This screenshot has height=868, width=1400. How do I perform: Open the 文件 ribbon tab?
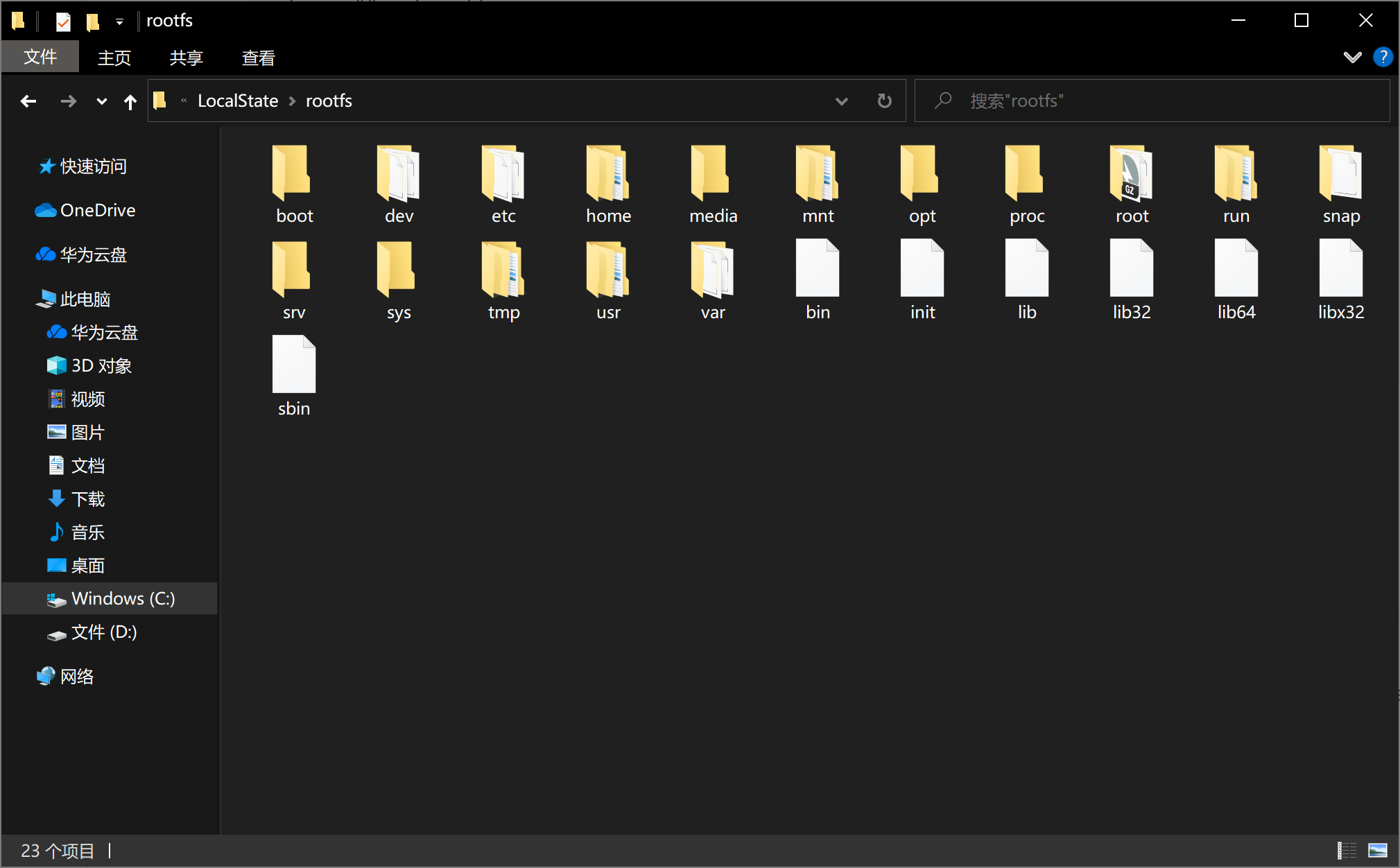(x=40, y=58)
